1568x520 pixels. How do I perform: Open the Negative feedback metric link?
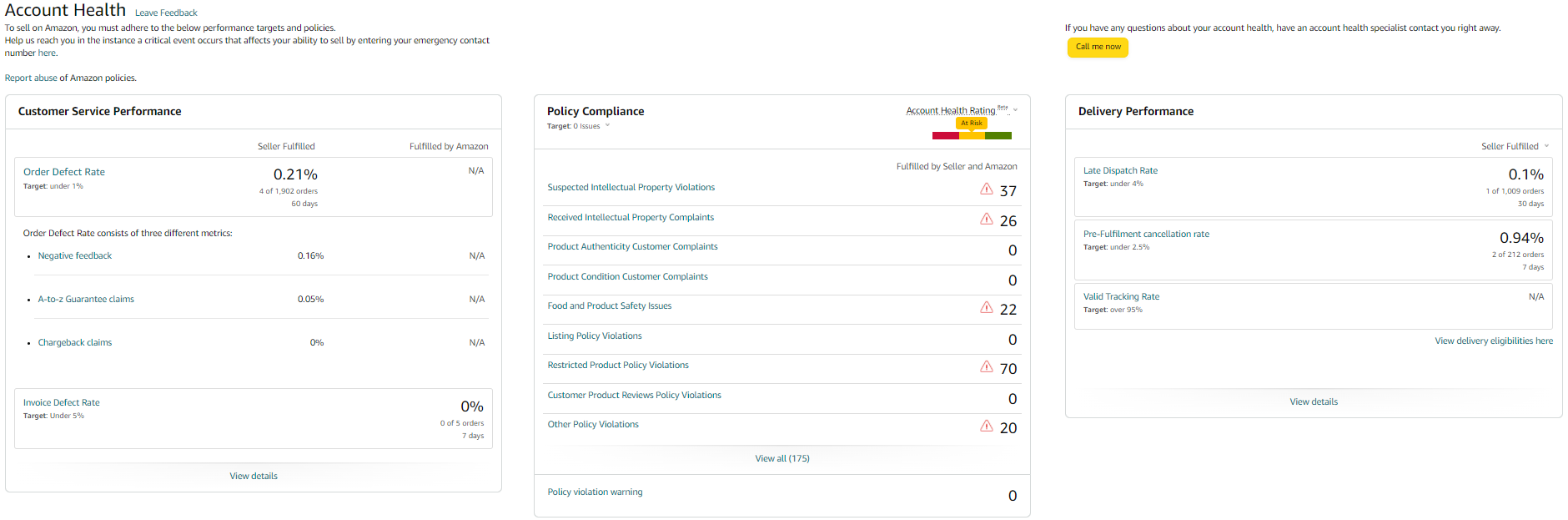pos(74,256)
